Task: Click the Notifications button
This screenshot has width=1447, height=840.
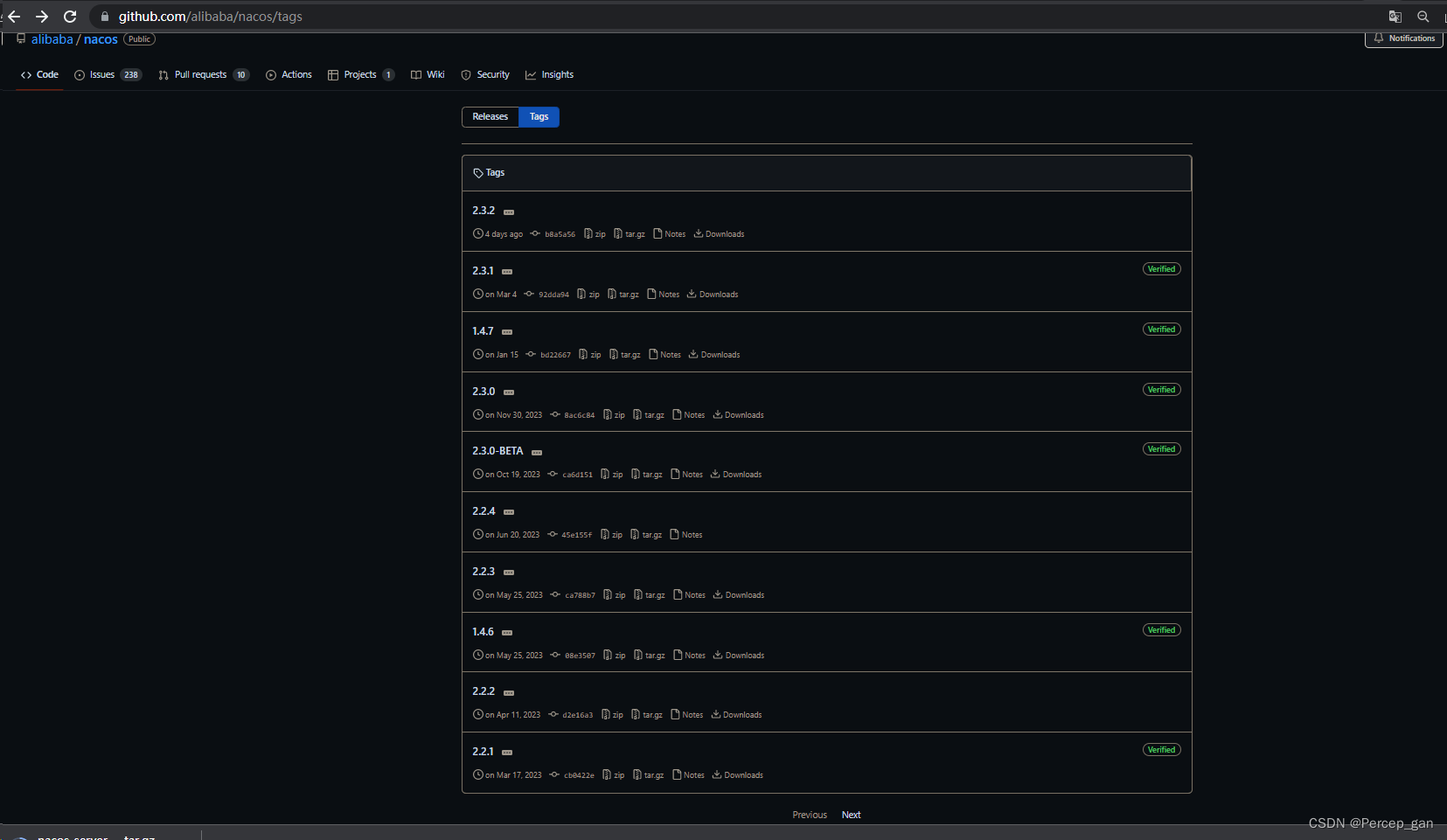Action: pyautogui.click(x=1404, y=38)
